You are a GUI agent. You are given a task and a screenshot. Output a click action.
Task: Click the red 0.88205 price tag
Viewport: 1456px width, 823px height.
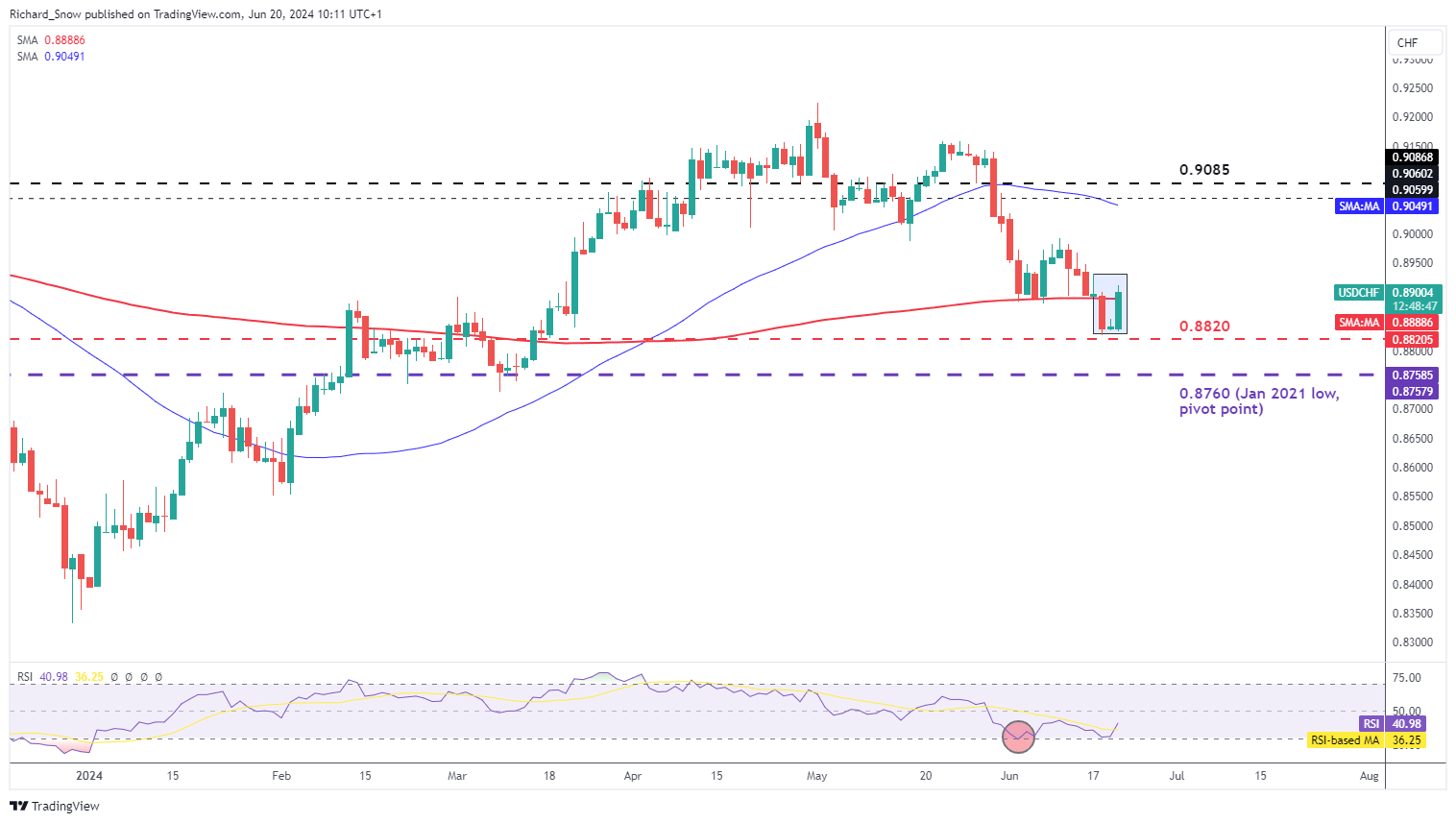(1414, 340)
